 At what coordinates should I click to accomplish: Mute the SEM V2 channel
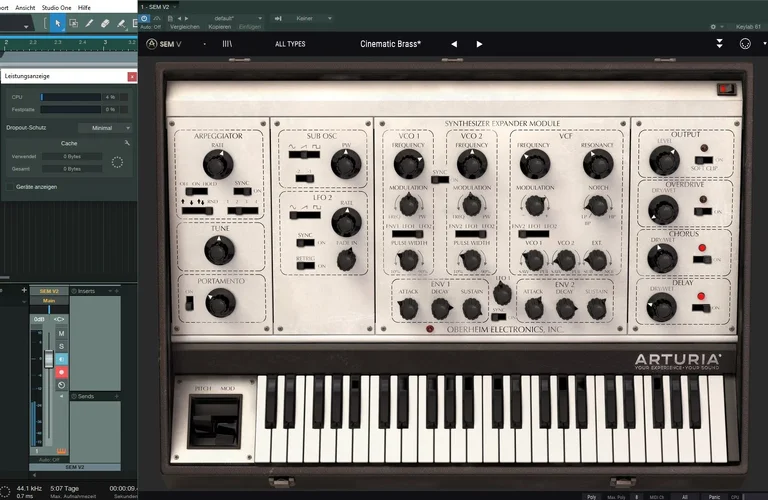61,333
